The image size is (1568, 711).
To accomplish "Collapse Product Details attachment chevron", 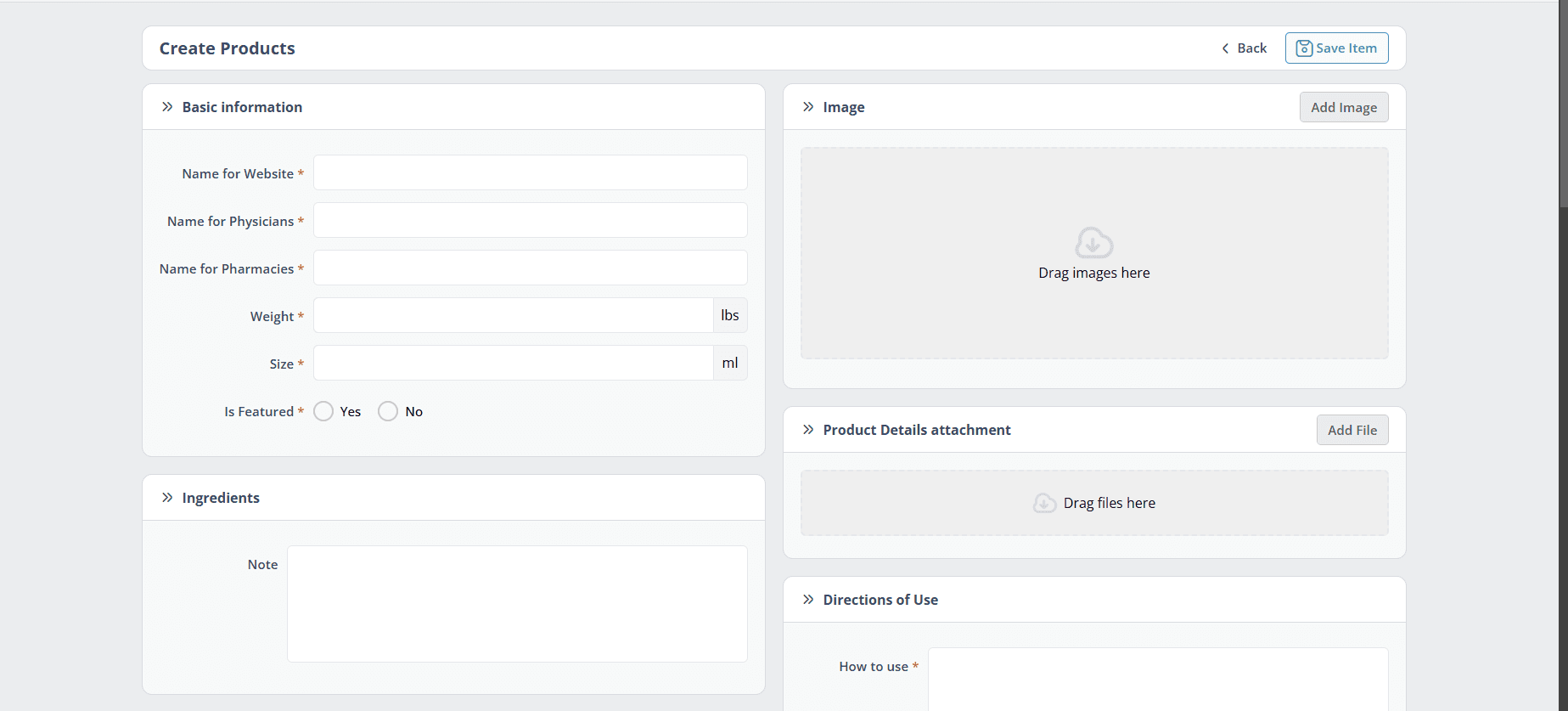I will [x=808, y=430].
